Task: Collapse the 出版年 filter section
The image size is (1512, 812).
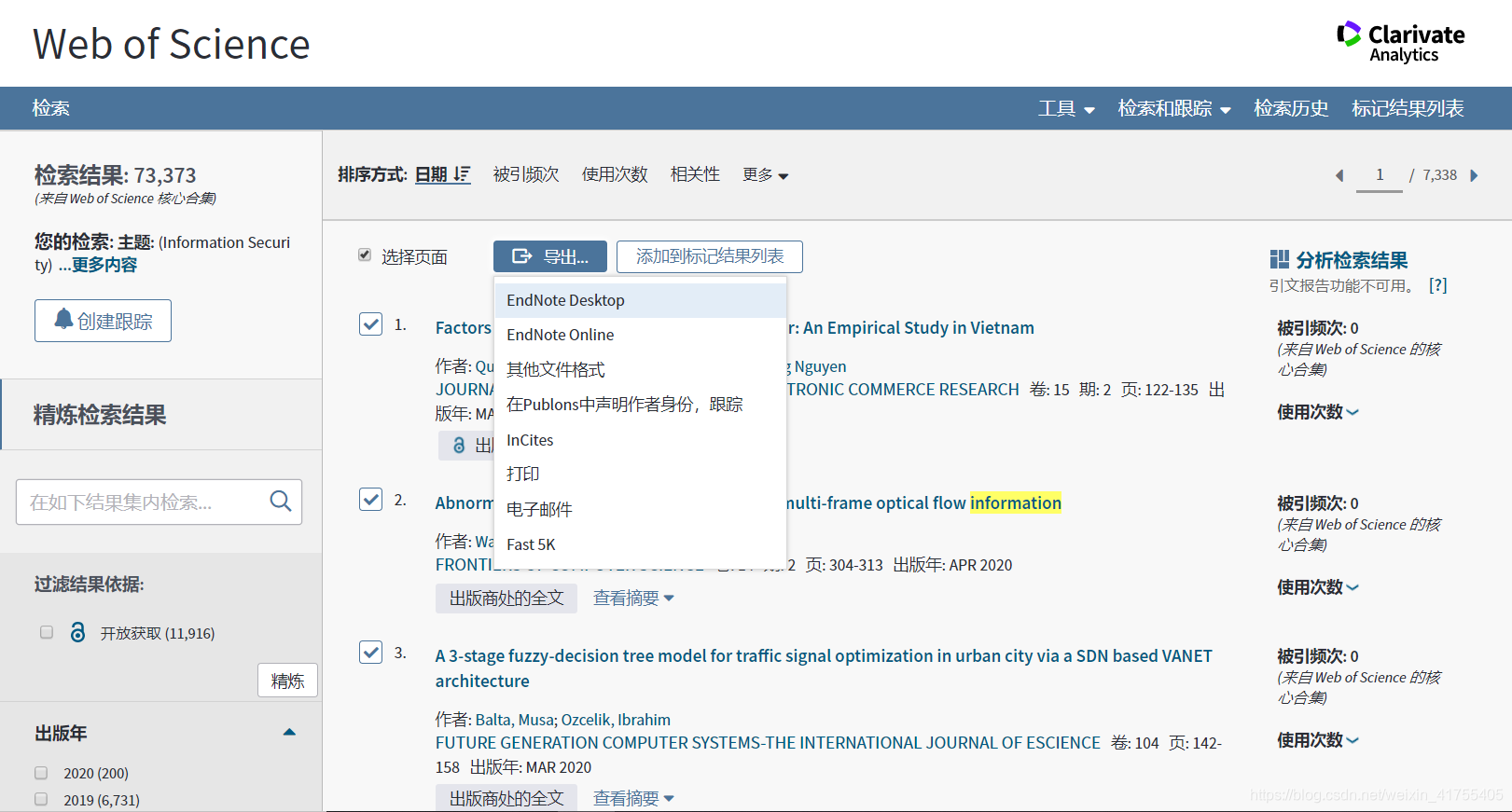Action: tap(289, 732)
